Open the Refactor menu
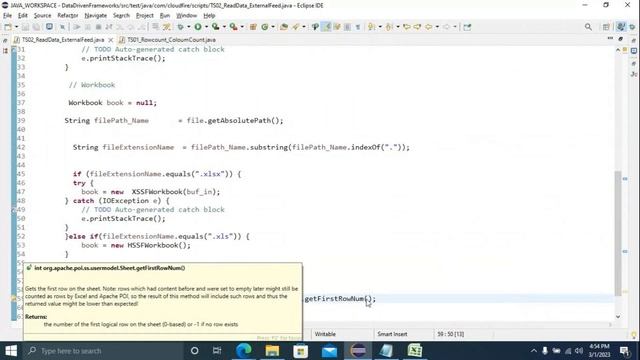Screen dimensions: 640x360 [68, 16]
